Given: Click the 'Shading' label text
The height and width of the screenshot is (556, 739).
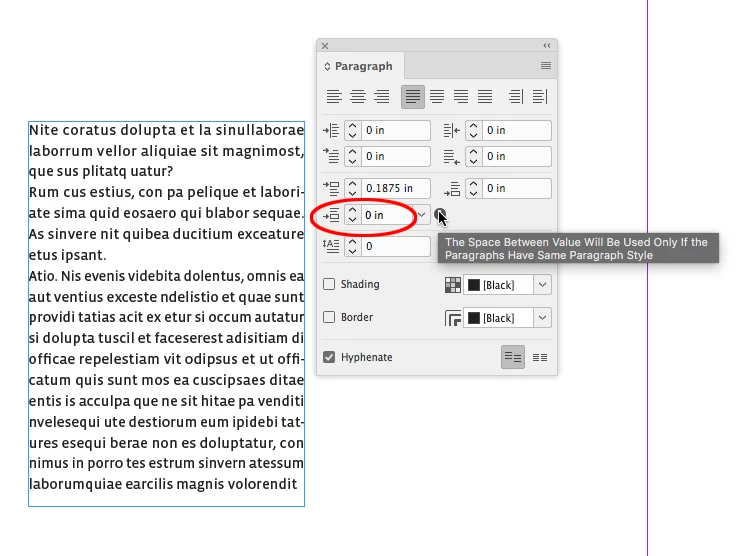Looking at the screenshot, I should (x=360, y=284).
